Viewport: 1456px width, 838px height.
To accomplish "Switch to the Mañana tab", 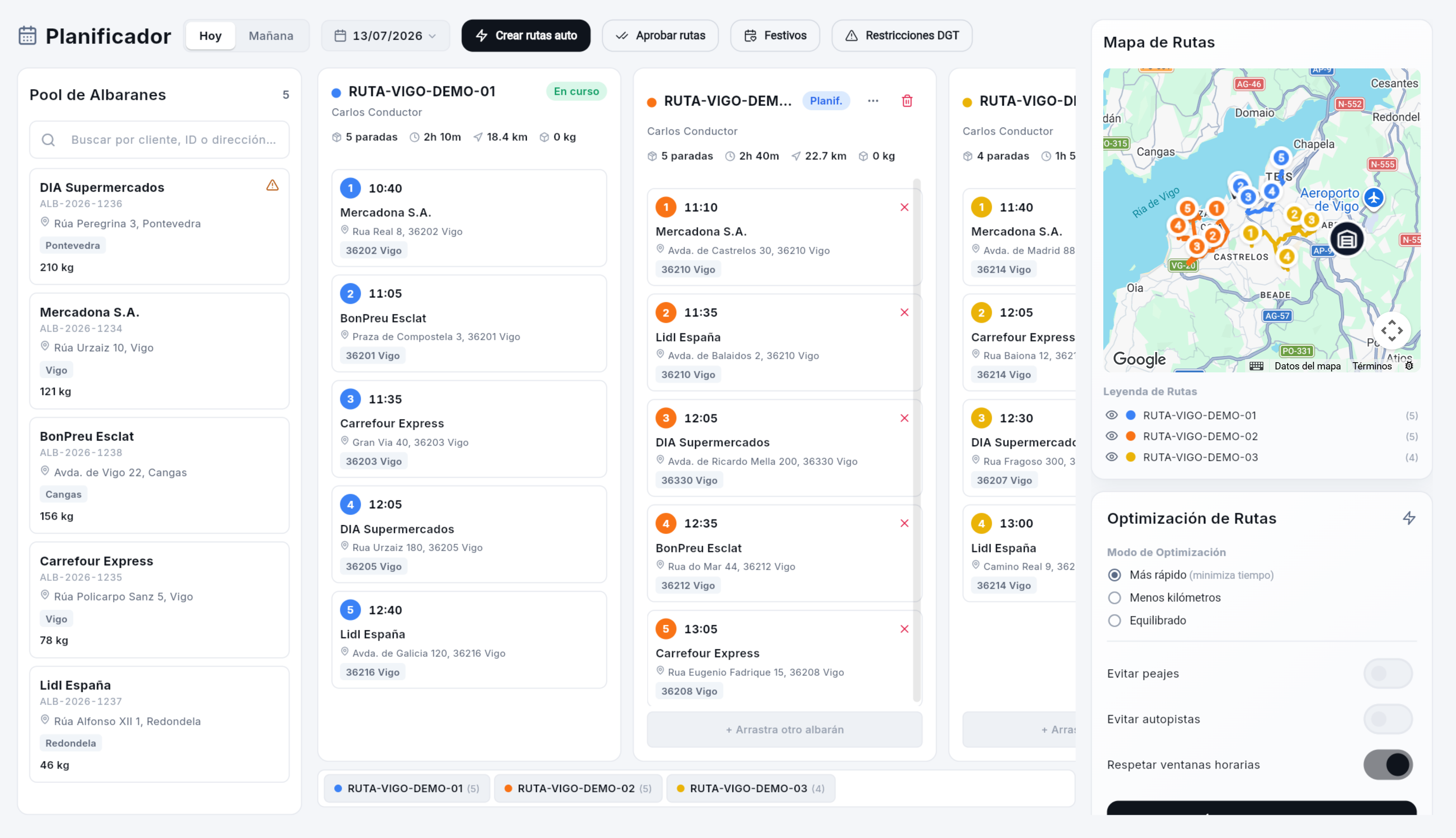I will [x=271, y=36].
